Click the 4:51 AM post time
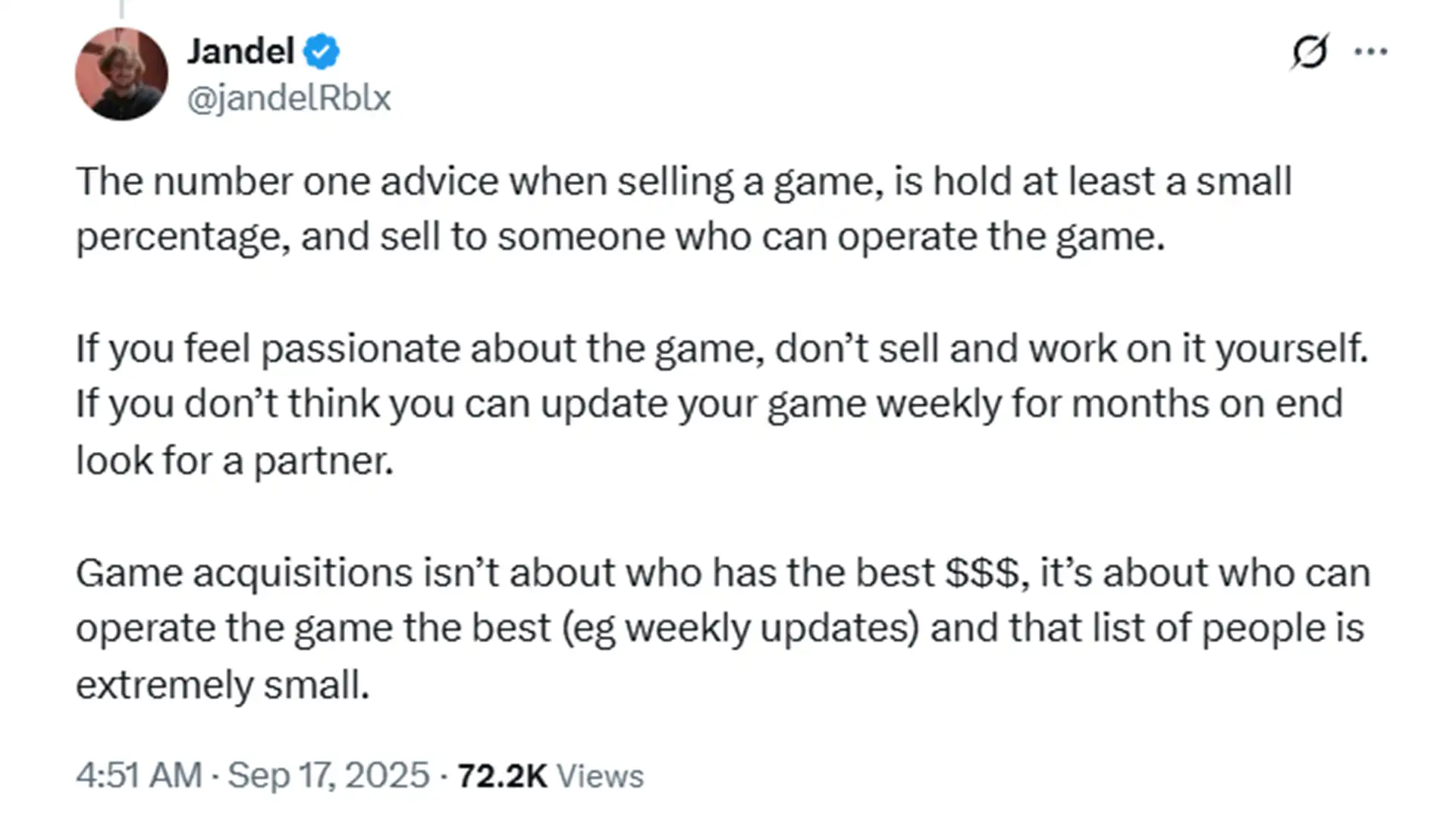The width and height of the screenshot is (1456, 819). [x=139, y=775]
